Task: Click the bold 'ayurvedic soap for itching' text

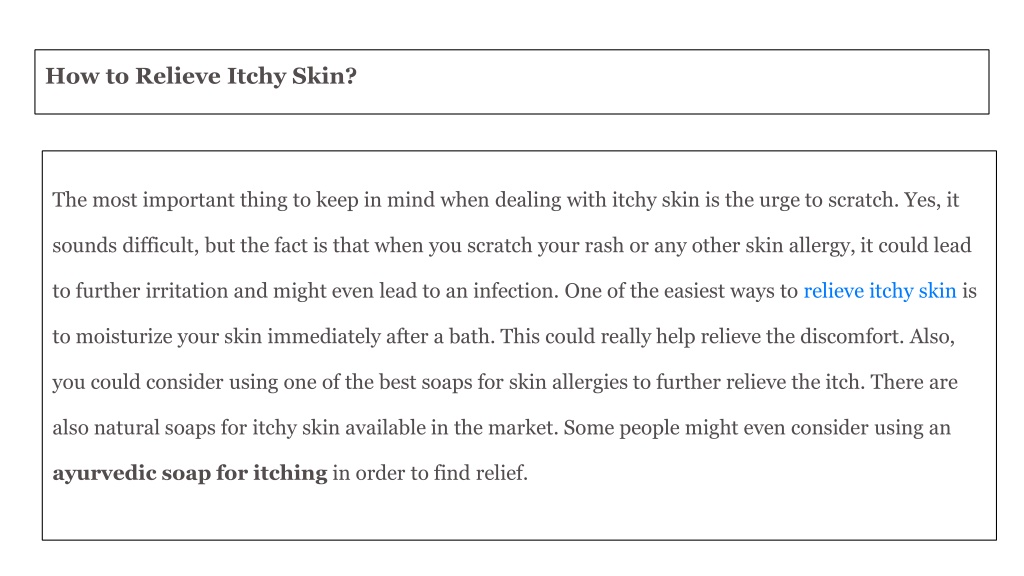Action: pyautogui.click(x=190, y=473)
